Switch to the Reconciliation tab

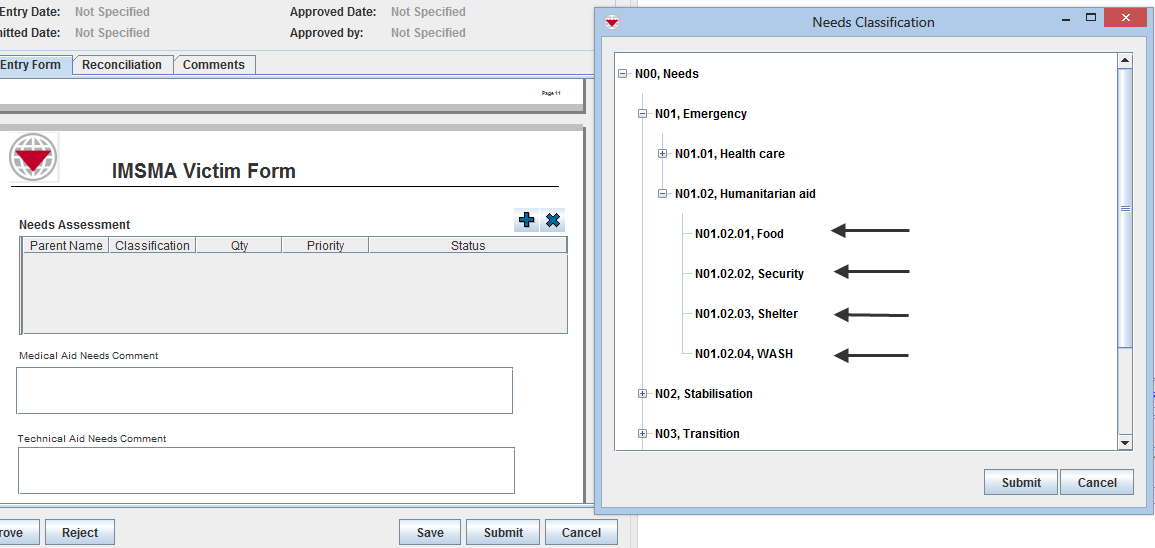122,65
